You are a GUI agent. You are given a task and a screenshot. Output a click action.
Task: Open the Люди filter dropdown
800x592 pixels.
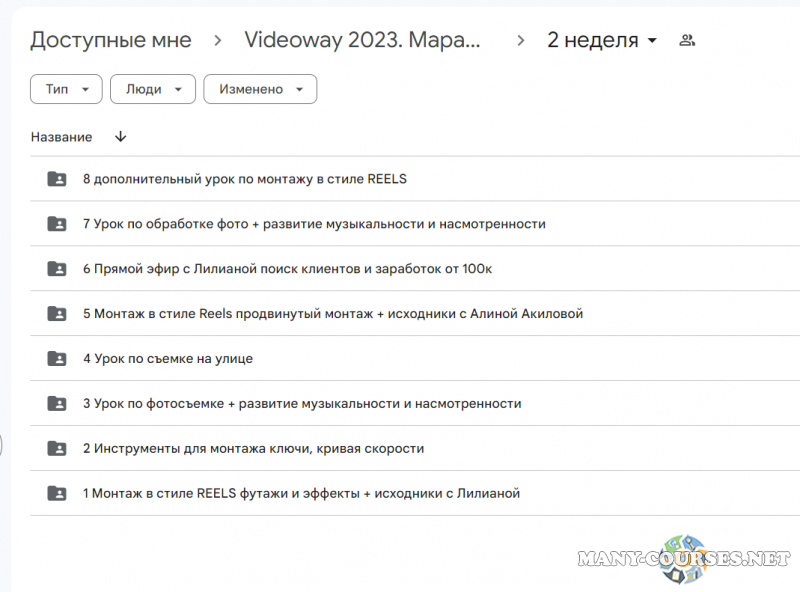(x=152, y=89)
